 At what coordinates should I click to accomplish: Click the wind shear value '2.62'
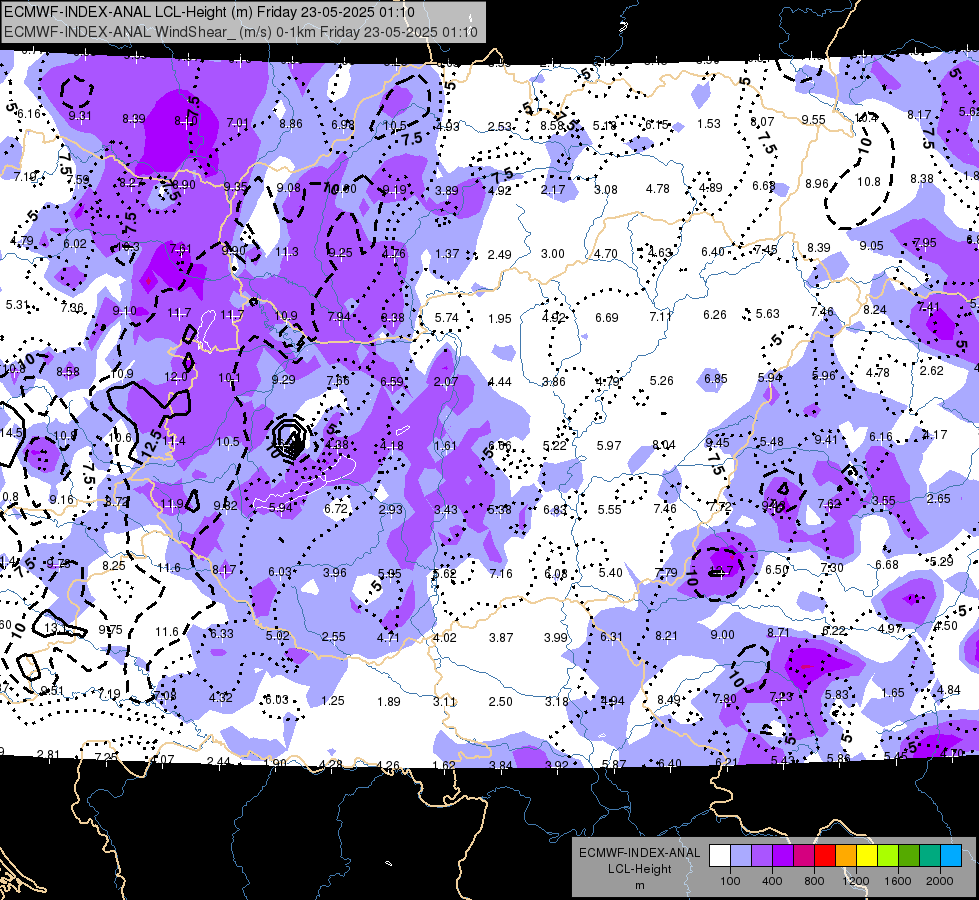point(932,370)
